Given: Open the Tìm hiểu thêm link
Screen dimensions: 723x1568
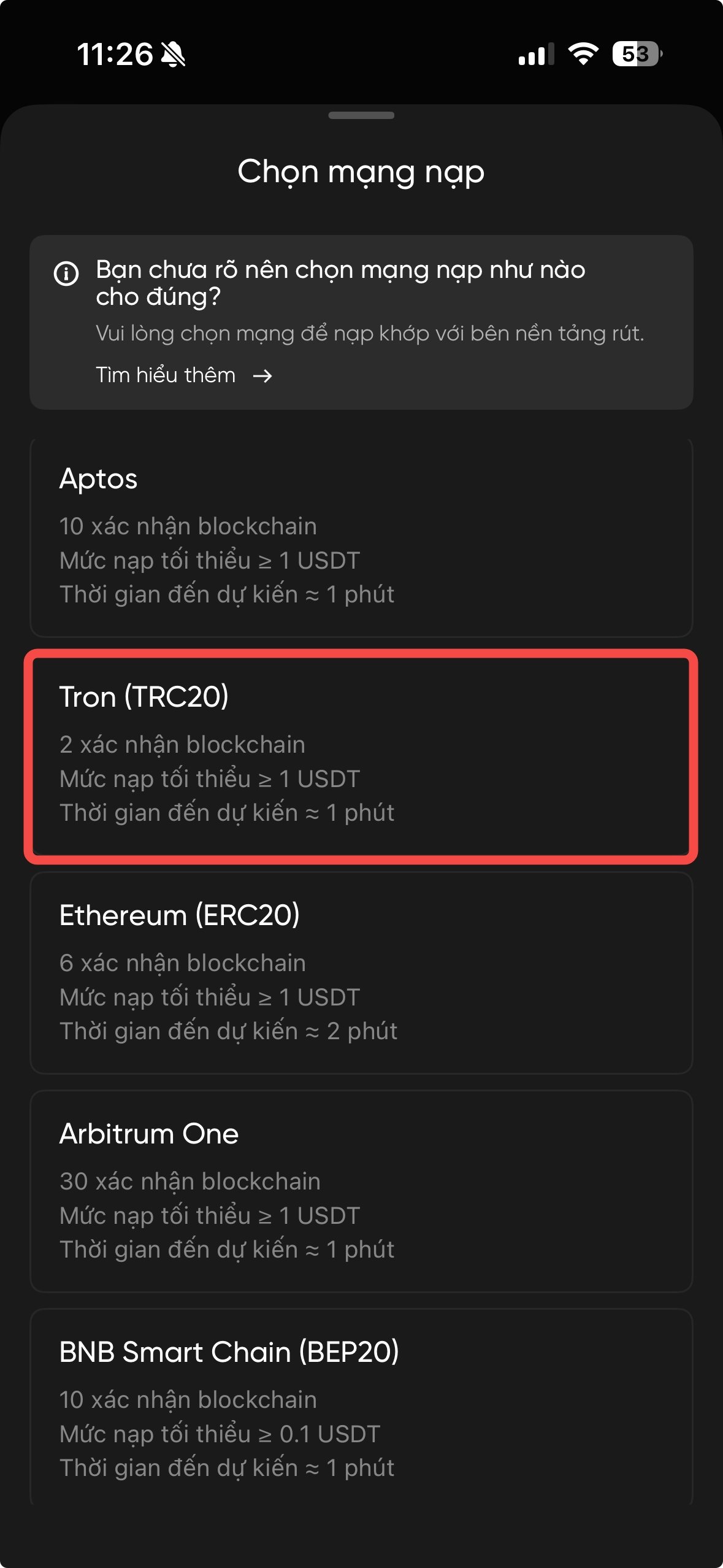Looking at the screenshot, I should [166, 375].
